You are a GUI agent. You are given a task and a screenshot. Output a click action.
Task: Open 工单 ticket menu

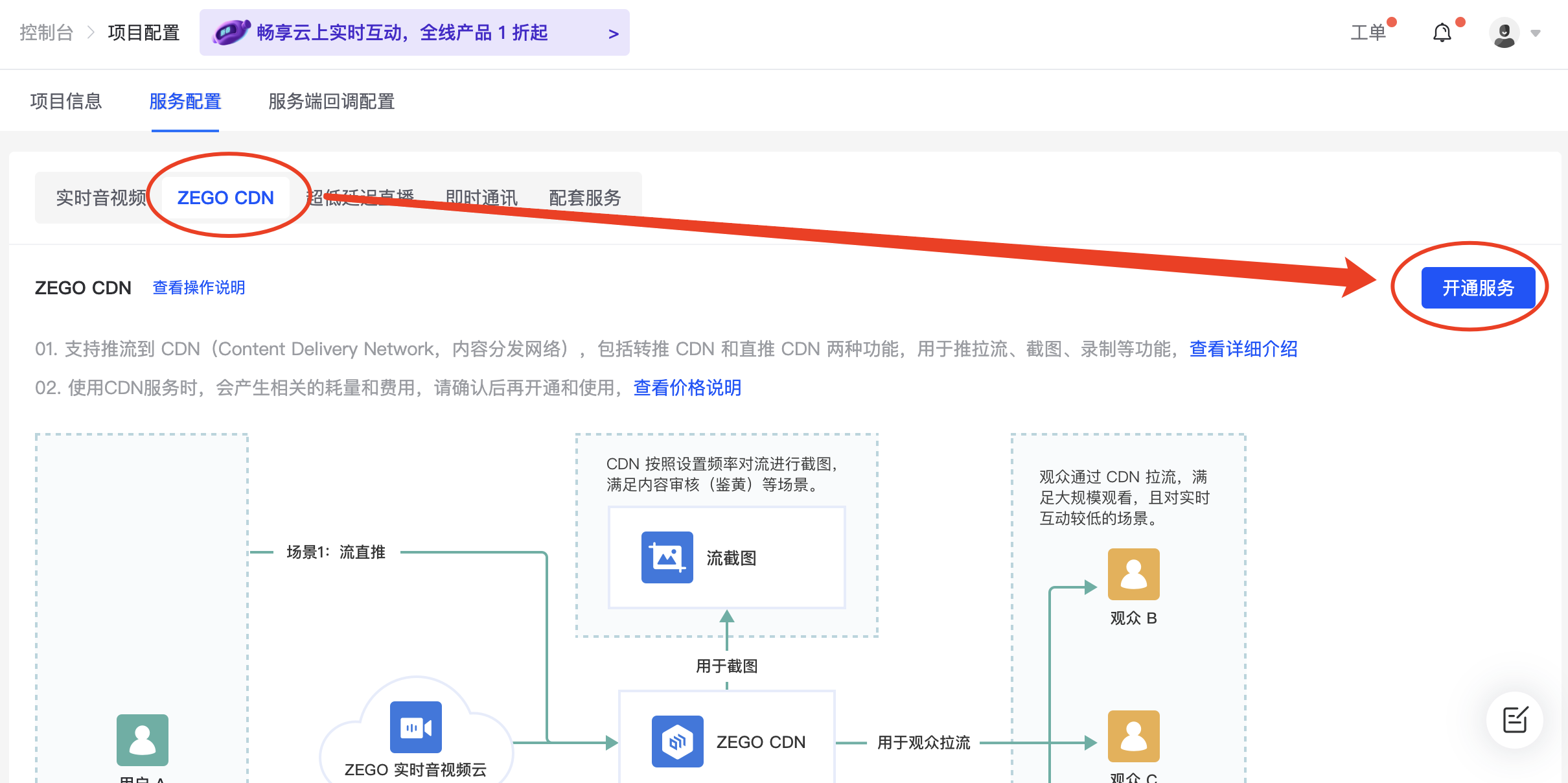(x=1368, y=32)
